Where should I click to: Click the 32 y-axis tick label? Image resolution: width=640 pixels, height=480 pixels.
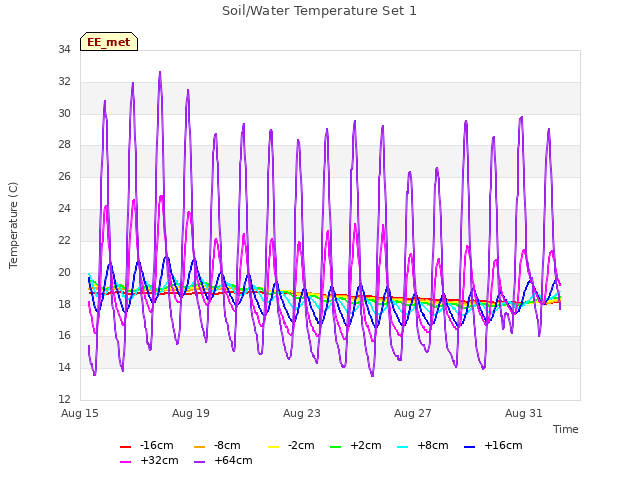[64, 82]
